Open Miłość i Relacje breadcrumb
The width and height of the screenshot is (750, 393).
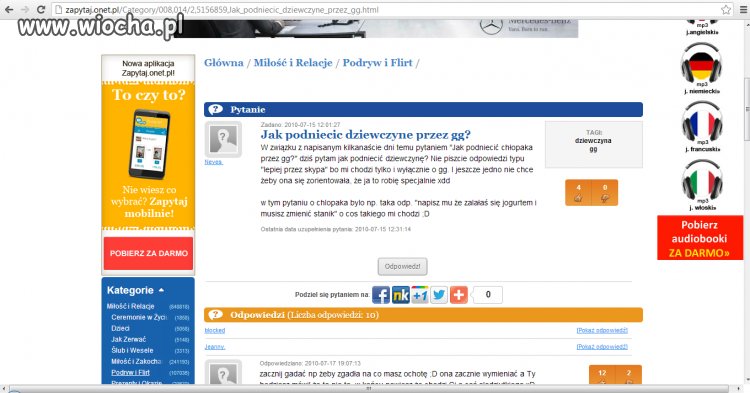[293, 63]
